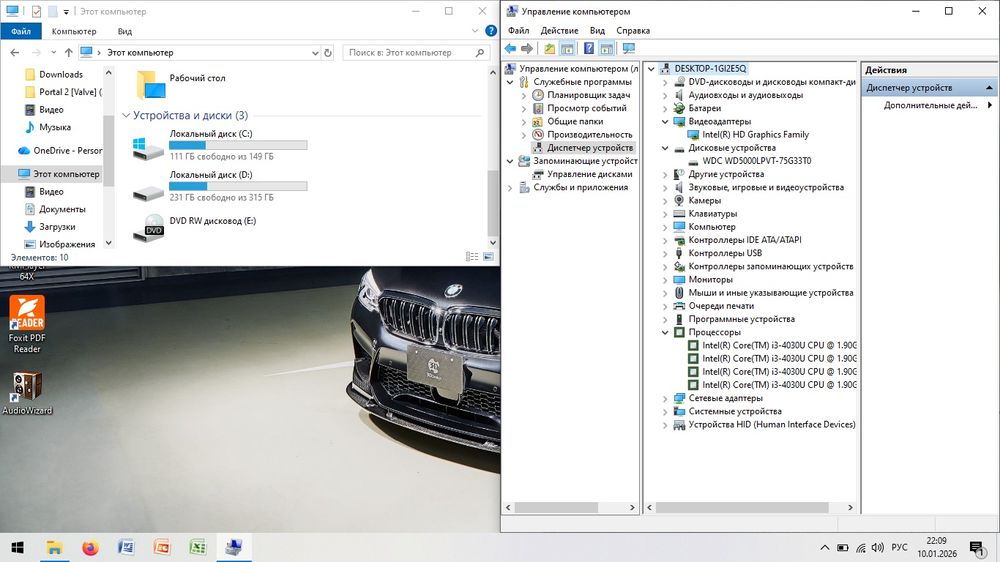Image resolution: width=1000 pixels, height=562 pixels.
Task: Open Firefox from the taskbar
Action: point(90,547)
